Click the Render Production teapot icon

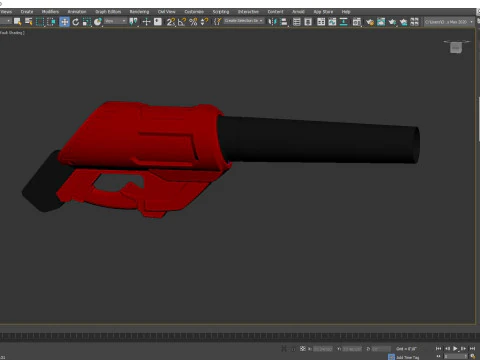pos(392,22)
